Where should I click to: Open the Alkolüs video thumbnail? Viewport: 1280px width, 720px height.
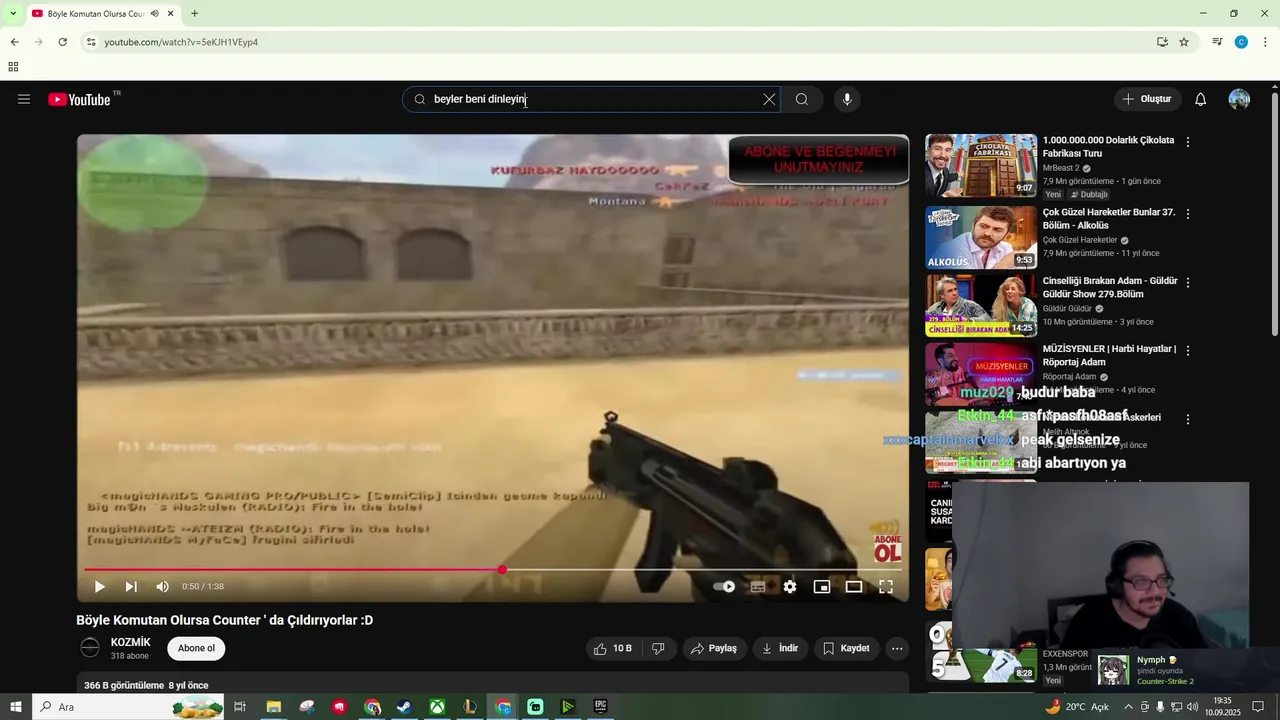[981, 238]
